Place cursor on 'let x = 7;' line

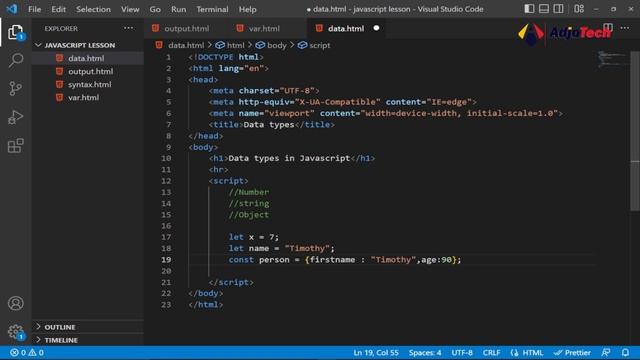click(x=253, y=237)
